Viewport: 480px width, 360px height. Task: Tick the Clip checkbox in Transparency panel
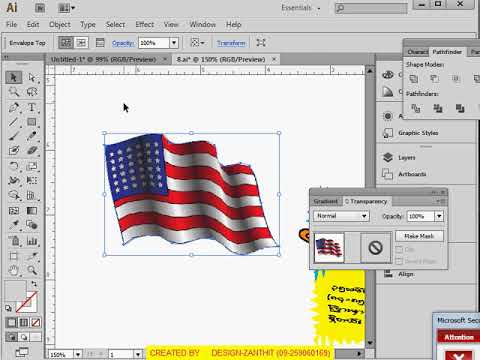[399, 250]
